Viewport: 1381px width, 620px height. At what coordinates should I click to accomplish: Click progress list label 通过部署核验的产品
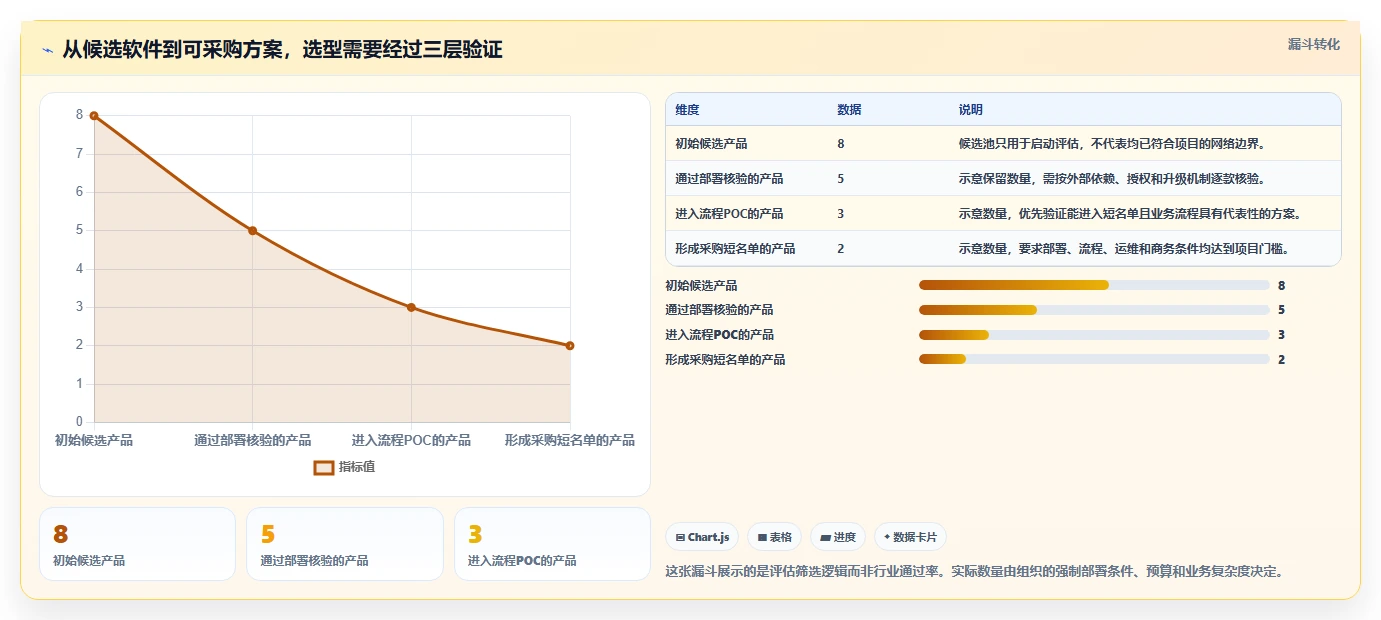(719, 310)
